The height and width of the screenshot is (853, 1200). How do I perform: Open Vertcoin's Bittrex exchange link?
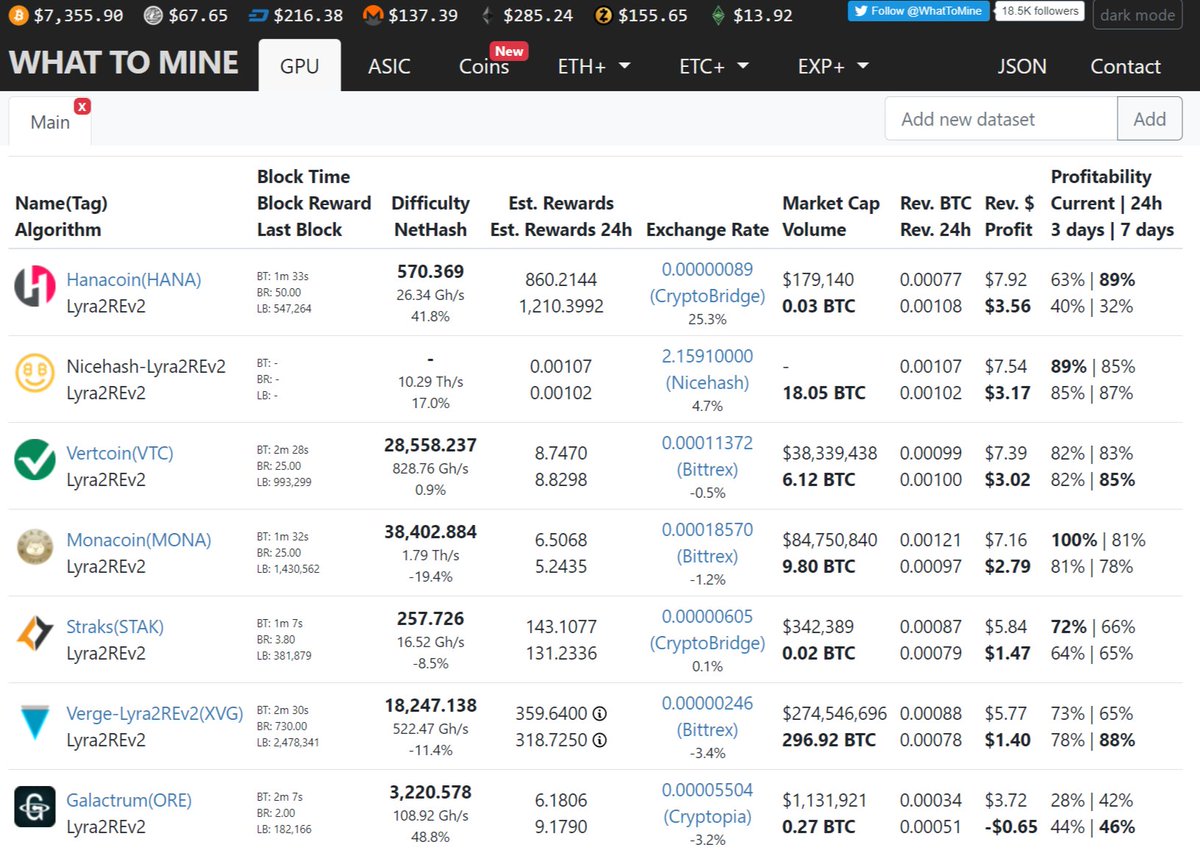[x=707, y=469]
